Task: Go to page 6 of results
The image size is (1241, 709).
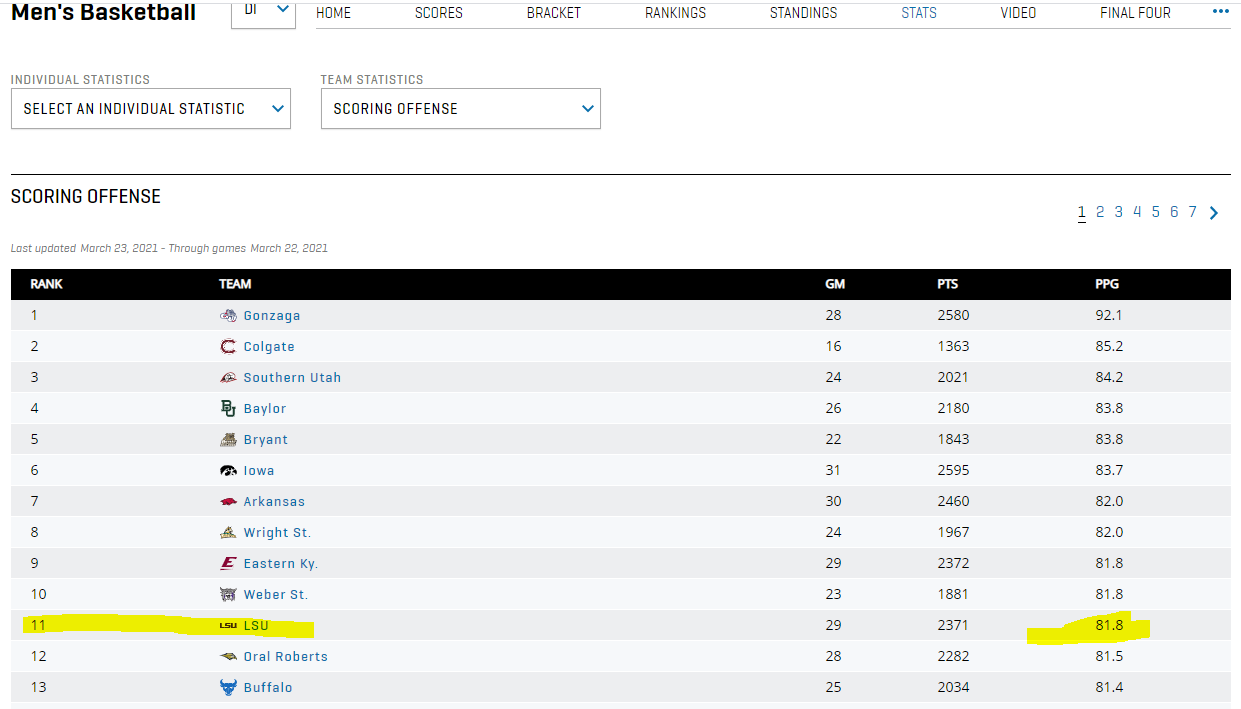Action: click(1174, 212)
